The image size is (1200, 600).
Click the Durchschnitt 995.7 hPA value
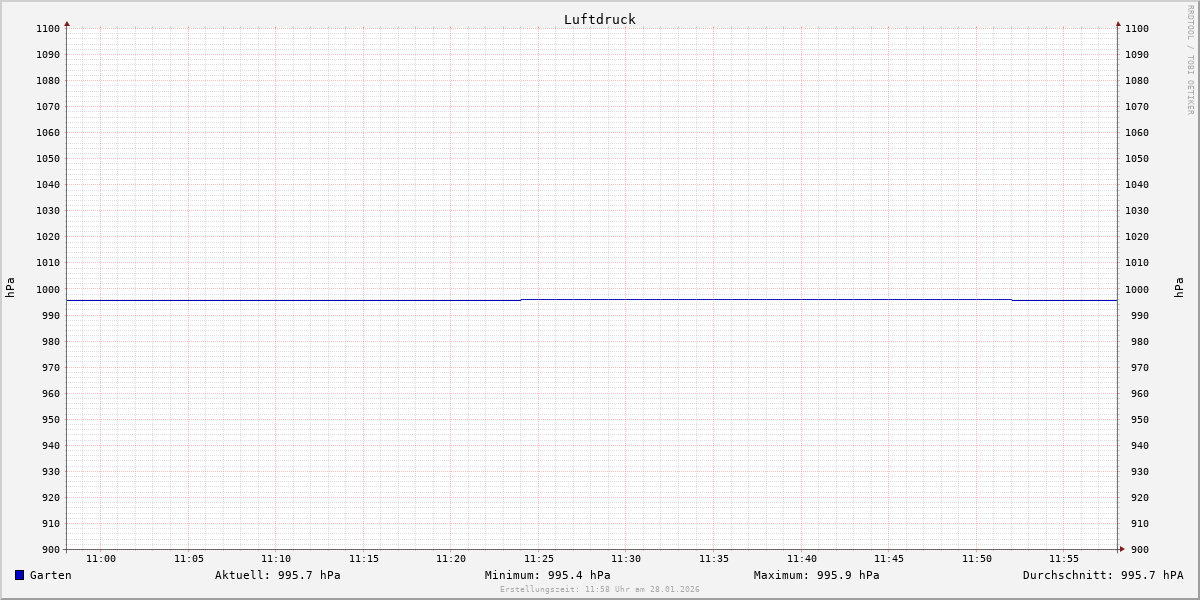click(1102, 575)
